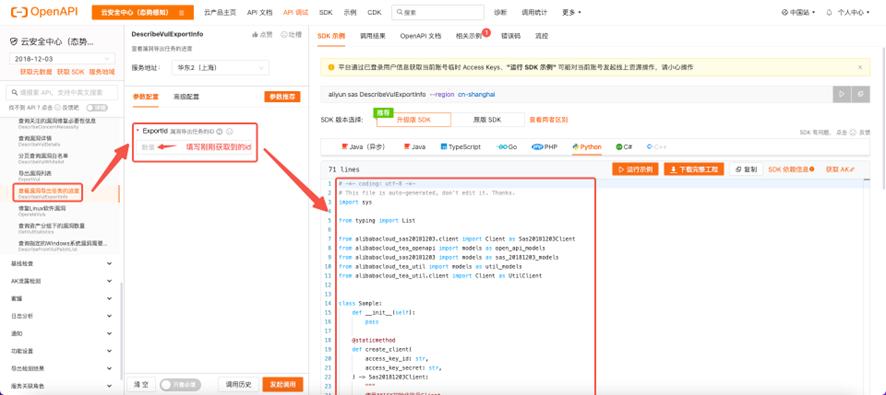
Task: Open the 2018-12-03 API version dropdown
Action: pos(62,59)
